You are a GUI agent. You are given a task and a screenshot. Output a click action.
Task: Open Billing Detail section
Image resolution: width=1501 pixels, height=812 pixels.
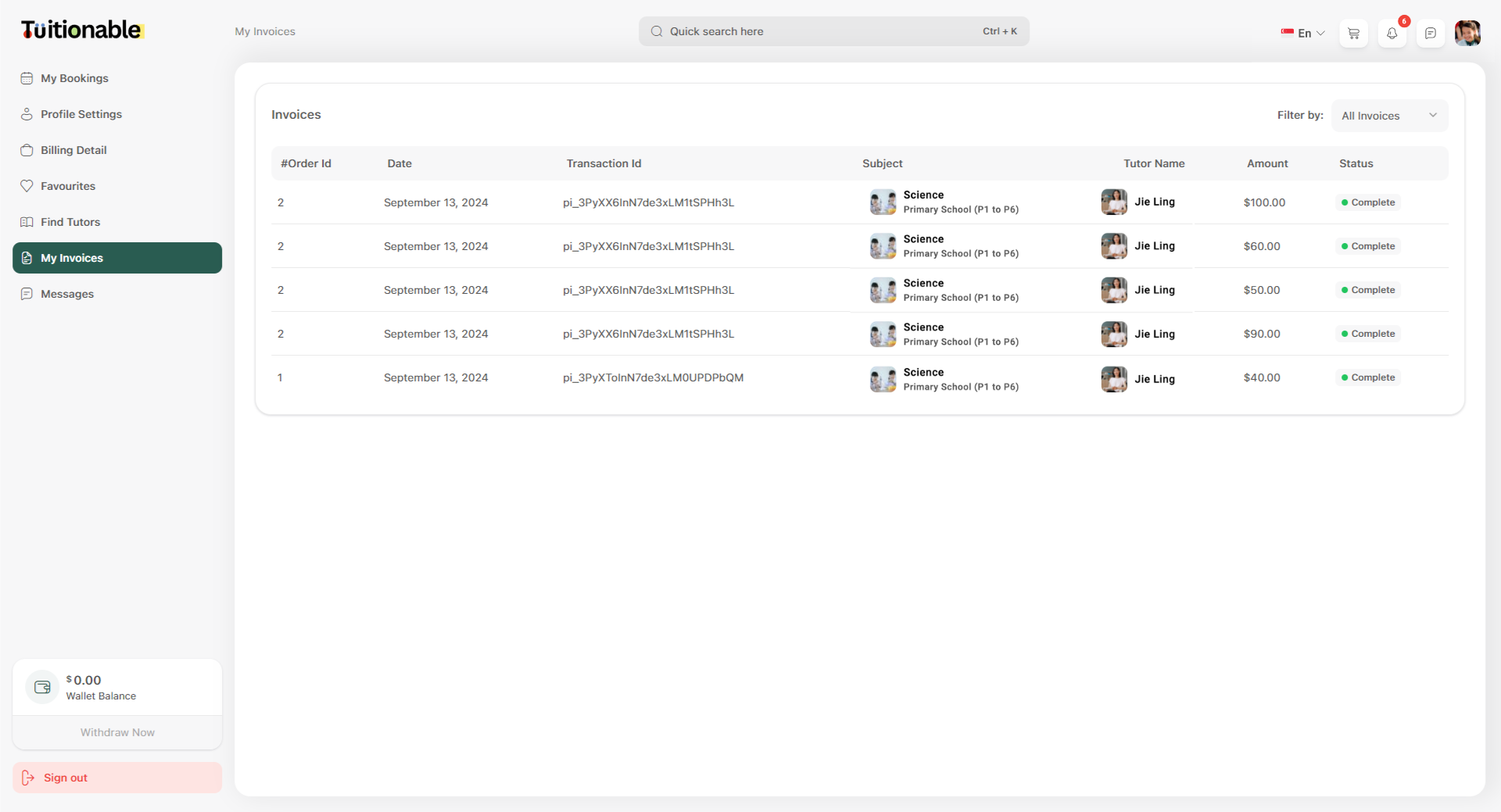(117, 150)
